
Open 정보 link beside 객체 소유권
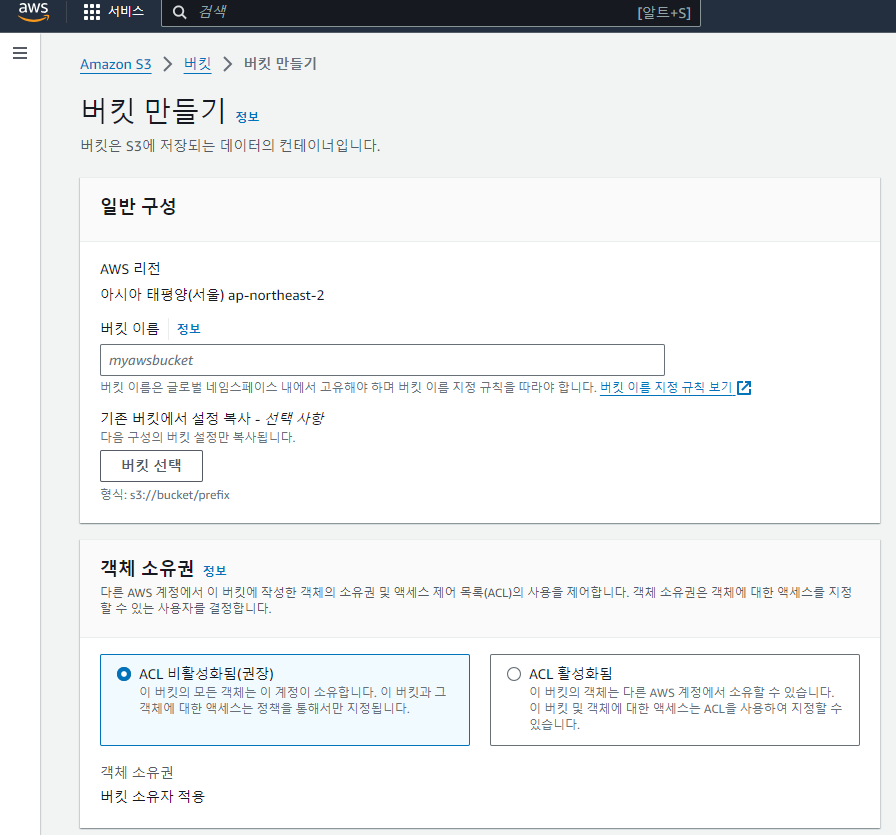(215, 570)
